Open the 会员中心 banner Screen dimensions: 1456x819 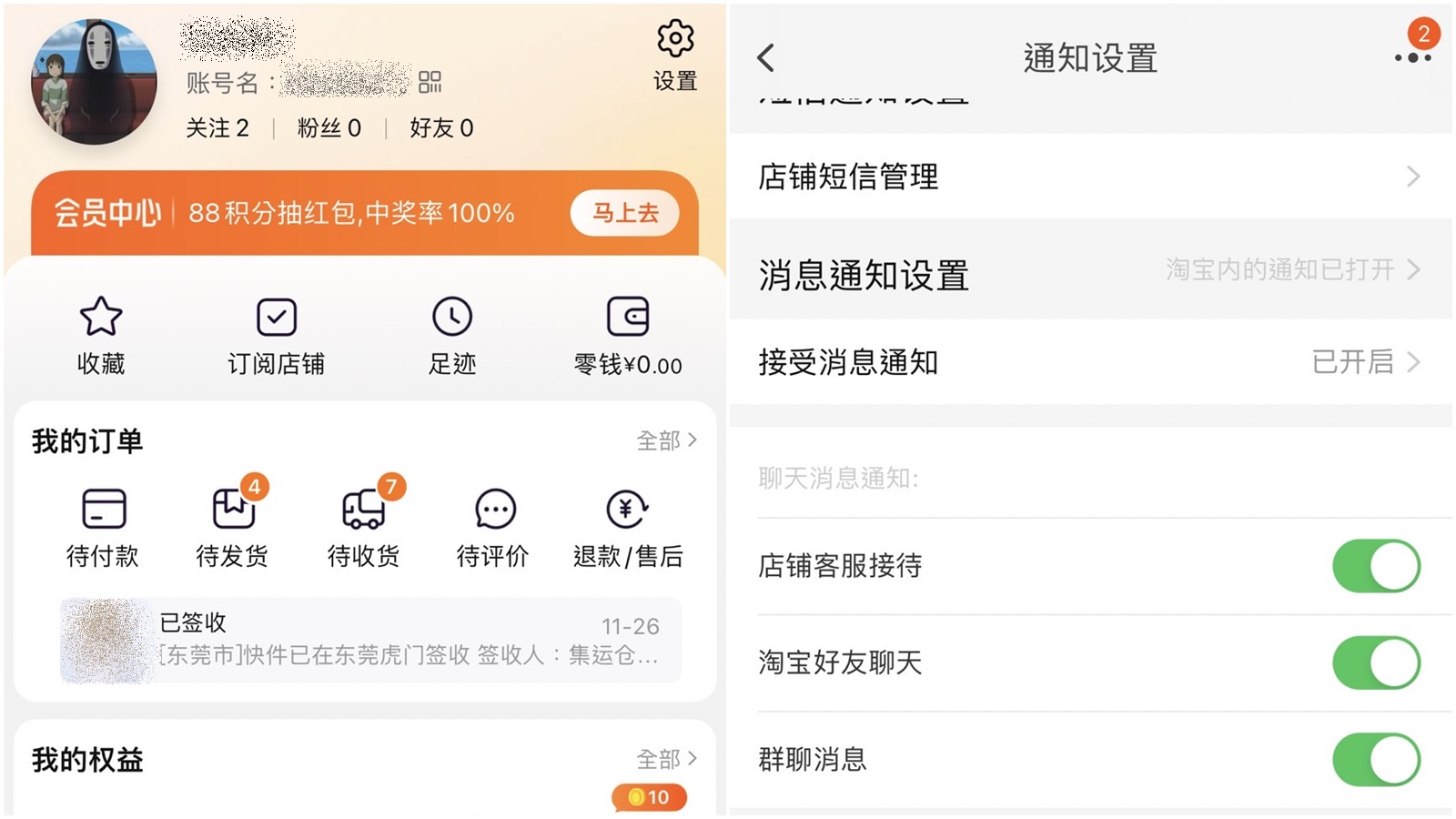[365, 213]
